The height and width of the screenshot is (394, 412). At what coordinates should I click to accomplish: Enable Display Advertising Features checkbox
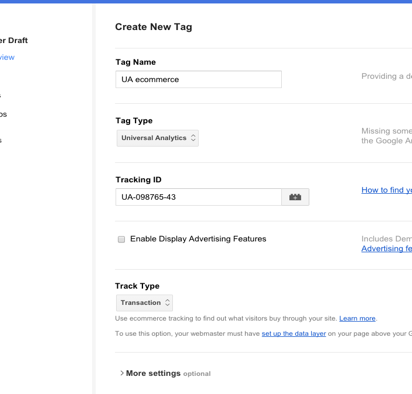coord(121,239)
